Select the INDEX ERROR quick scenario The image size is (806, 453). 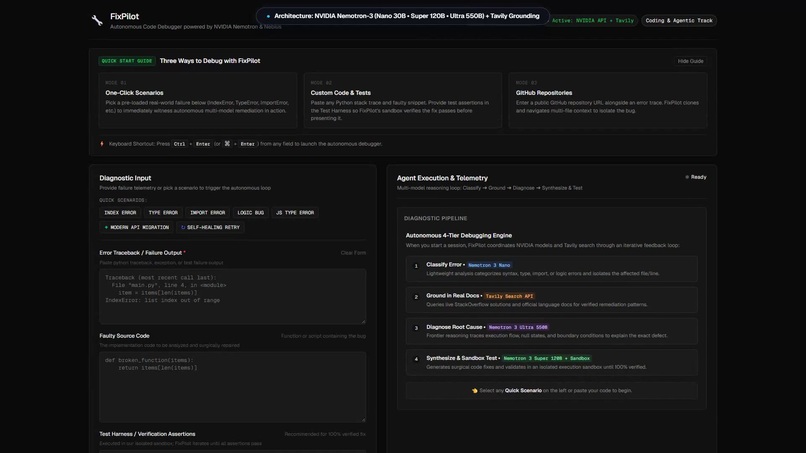pos(120,213)
